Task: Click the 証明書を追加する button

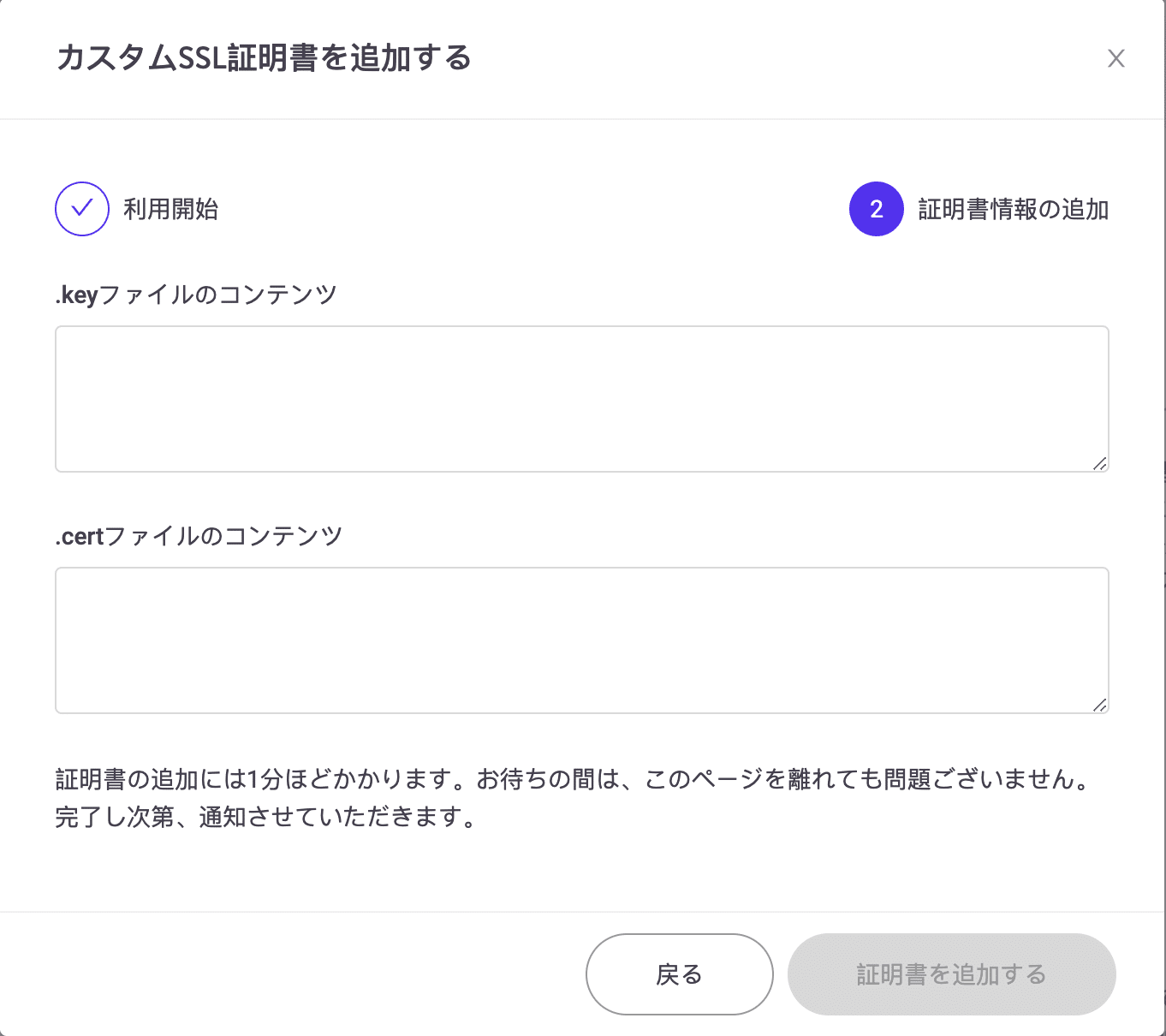Action: (952, 974)
